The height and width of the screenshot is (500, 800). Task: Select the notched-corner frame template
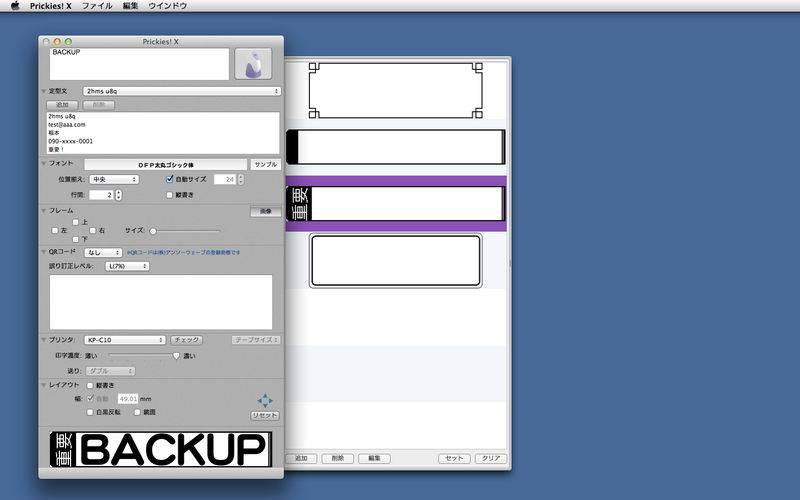395,90
